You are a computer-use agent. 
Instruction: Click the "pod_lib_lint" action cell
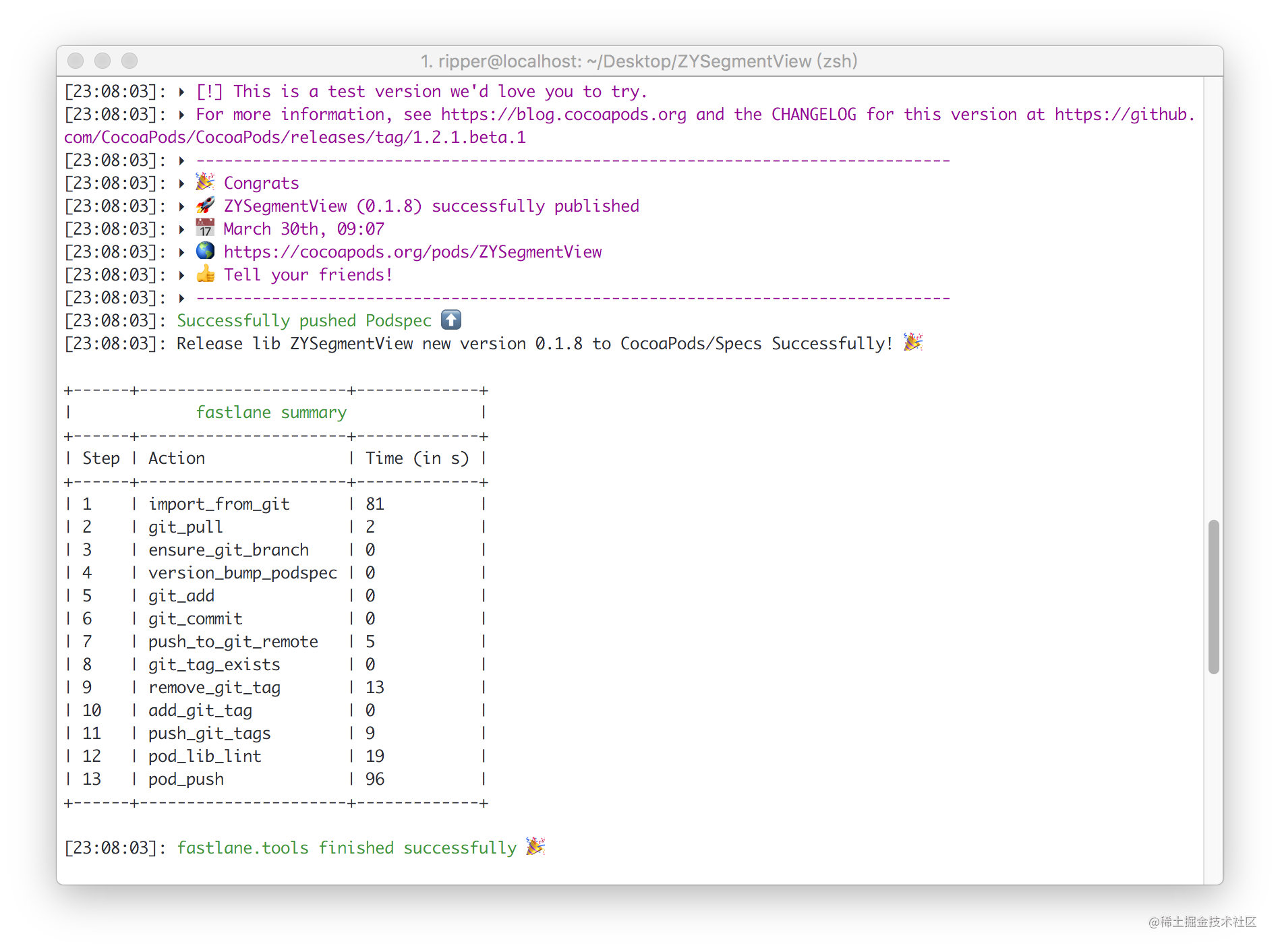205,756
